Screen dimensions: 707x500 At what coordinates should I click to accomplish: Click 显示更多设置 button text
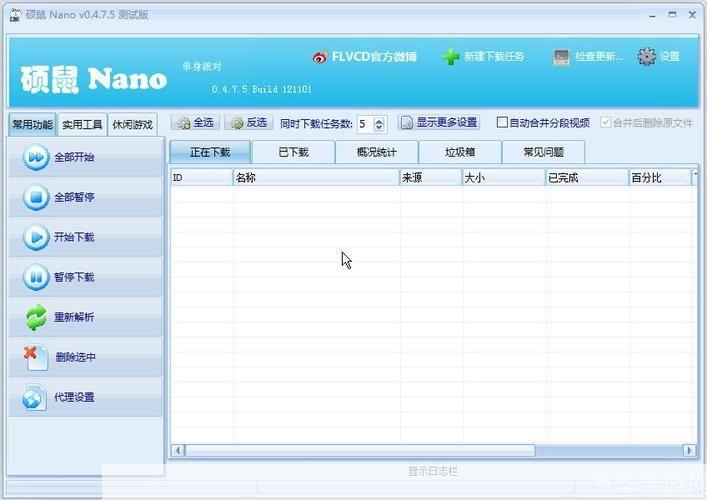click(446, 122)
